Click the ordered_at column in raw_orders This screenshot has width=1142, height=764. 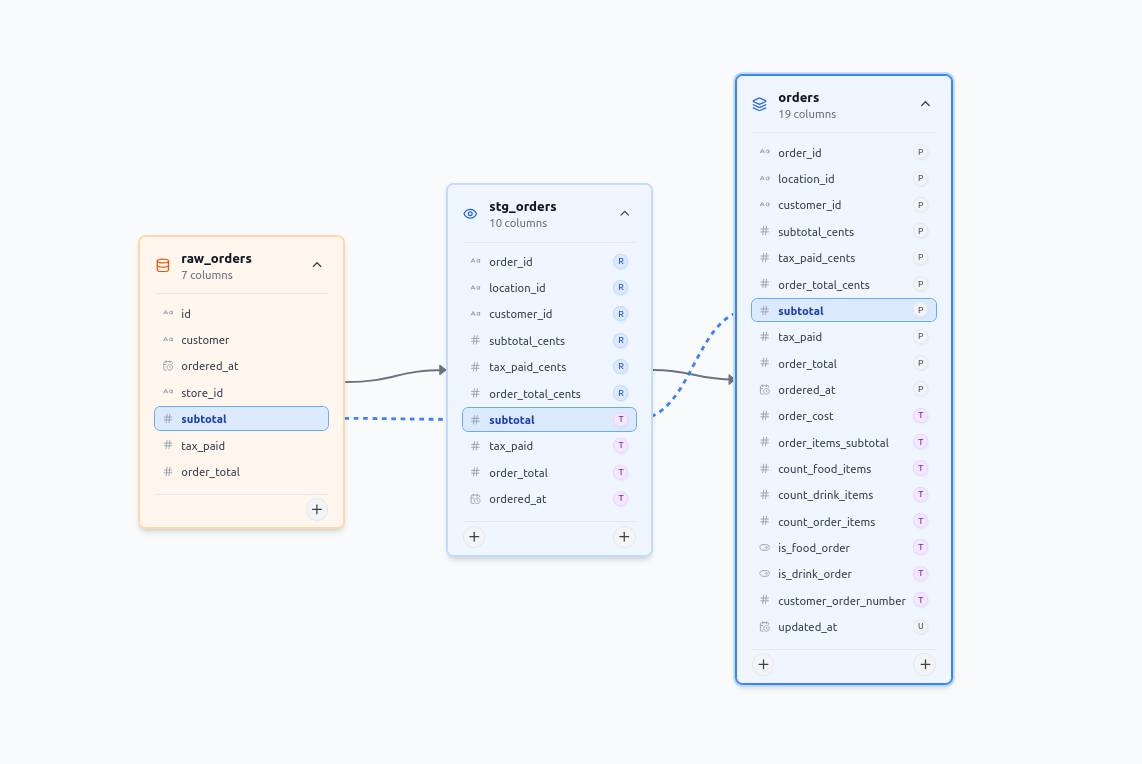click(241, 366)
